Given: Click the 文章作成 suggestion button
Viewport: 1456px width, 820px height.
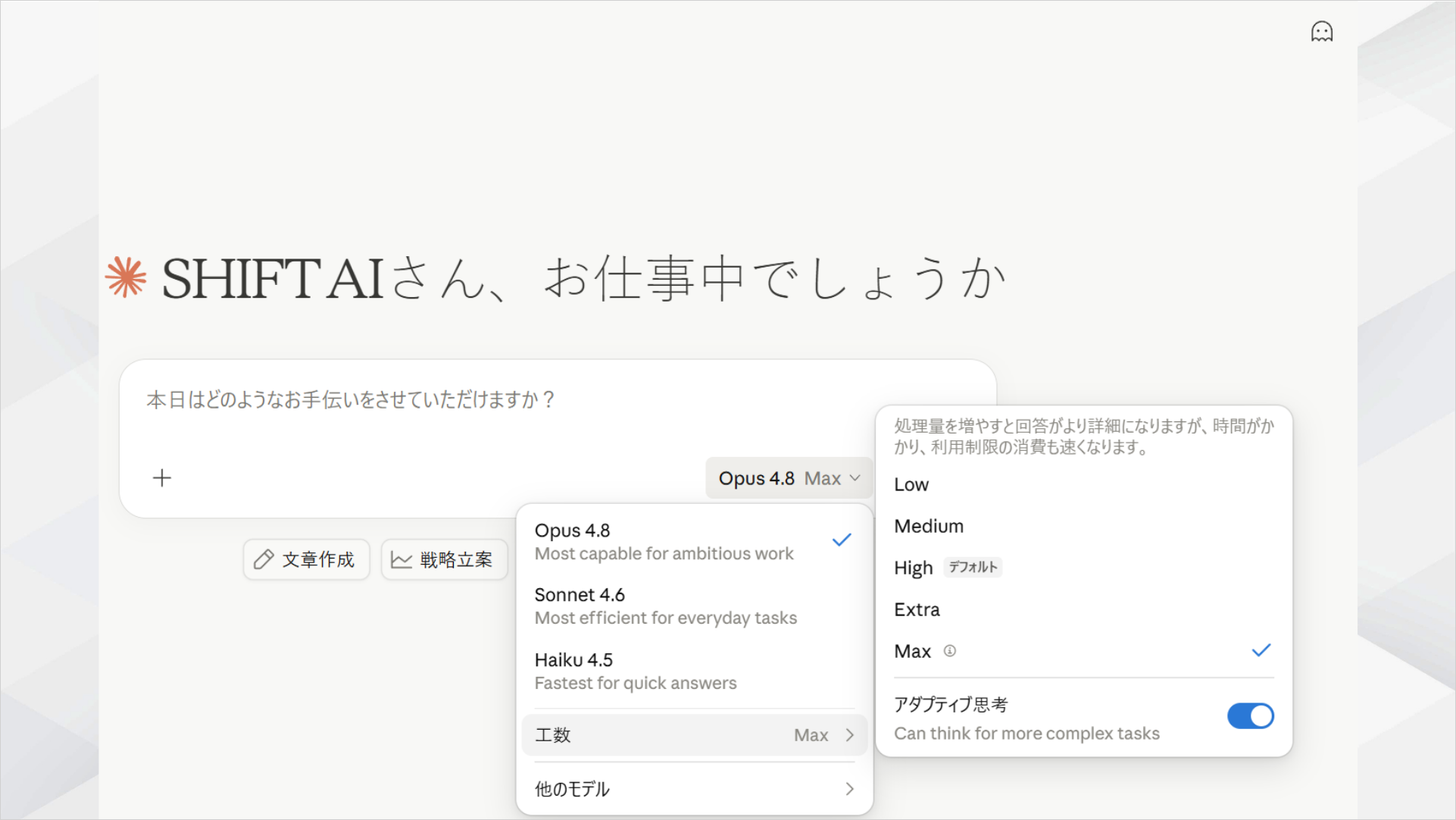Looking at the screenshot, I should point(306,559).
